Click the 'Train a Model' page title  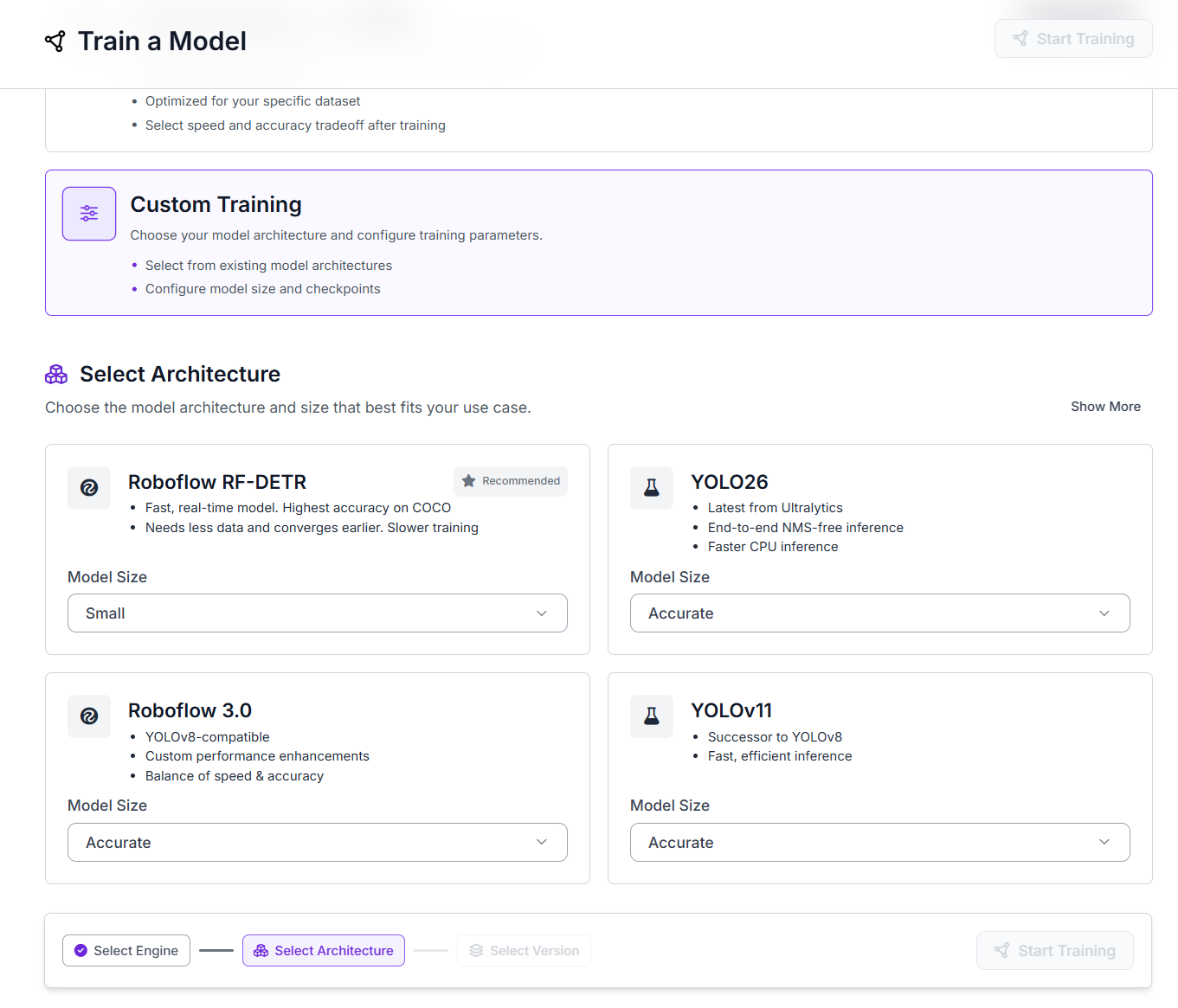tap(162, 41)
